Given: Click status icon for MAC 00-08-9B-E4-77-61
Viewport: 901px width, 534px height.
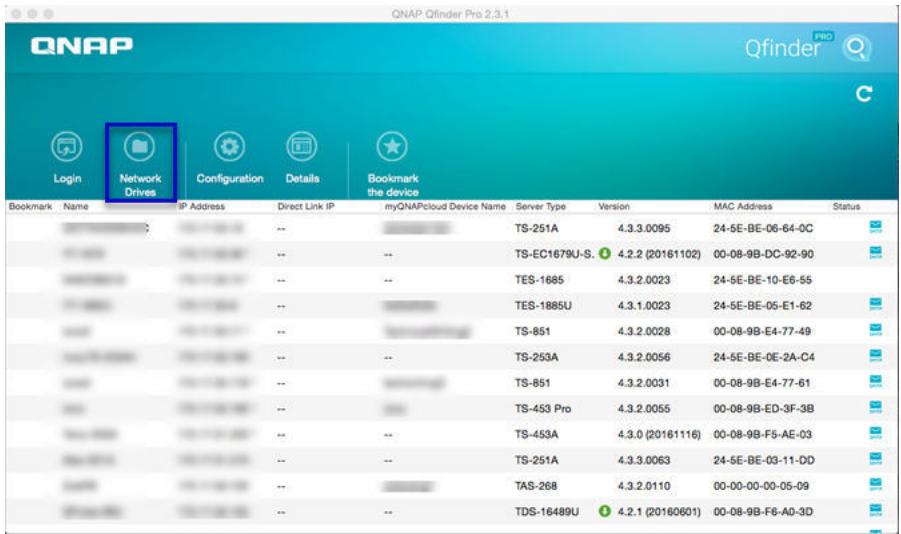Looking at the screenshot, I should tap(875, 382).
